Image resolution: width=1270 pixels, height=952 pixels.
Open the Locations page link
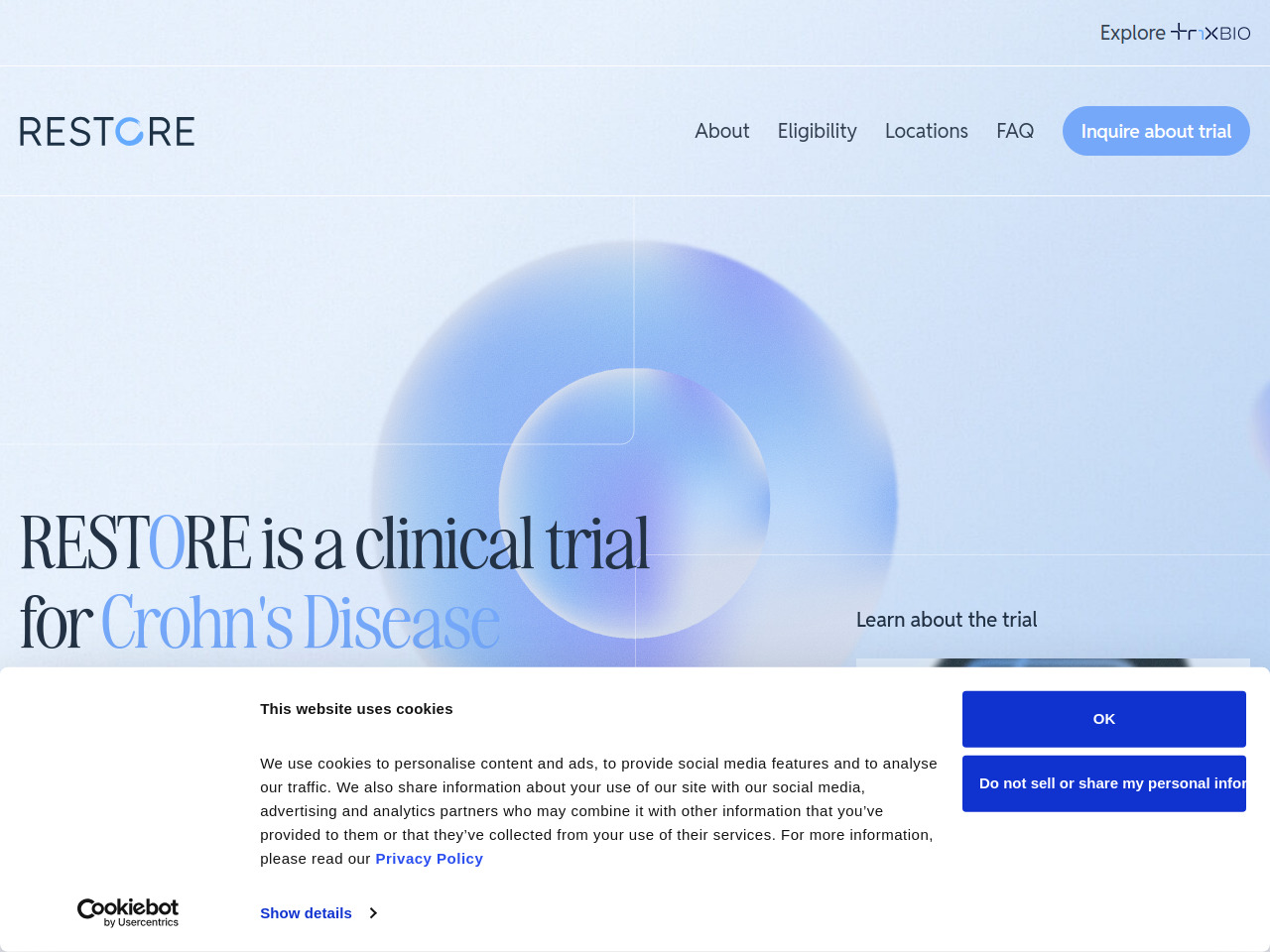pyautogui.click(x=927, y=131)
